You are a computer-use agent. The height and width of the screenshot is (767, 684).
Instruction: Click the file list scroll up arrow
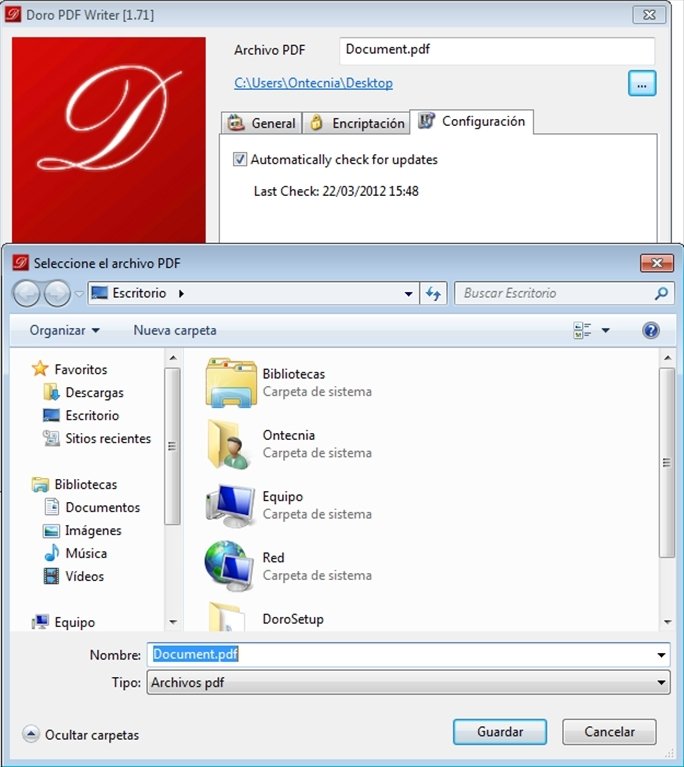pyautogui.click(x=667, y=358)
